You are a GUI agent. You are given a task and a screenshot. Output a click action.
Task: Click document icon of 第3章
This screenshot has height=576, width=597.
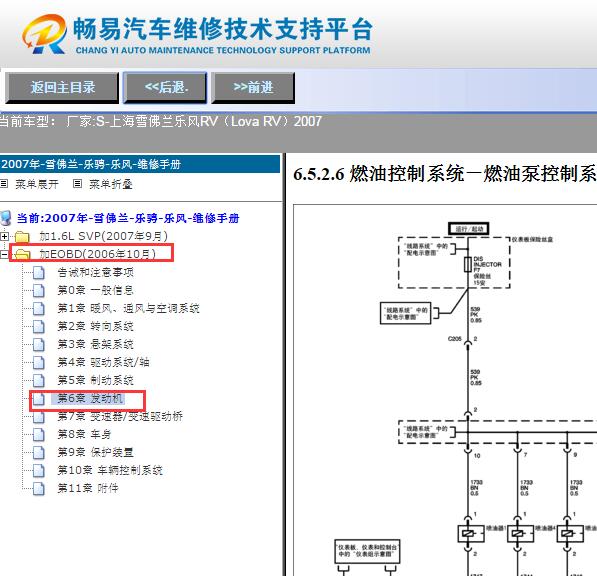coord(38,345)
